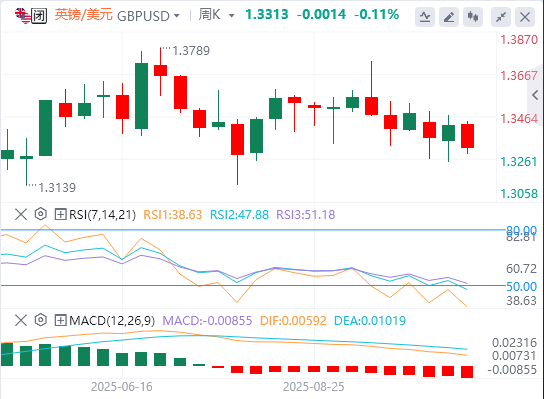Click the low marker label 1.3139
Screen dimensions: 544x399
click(x=57, y=188)
